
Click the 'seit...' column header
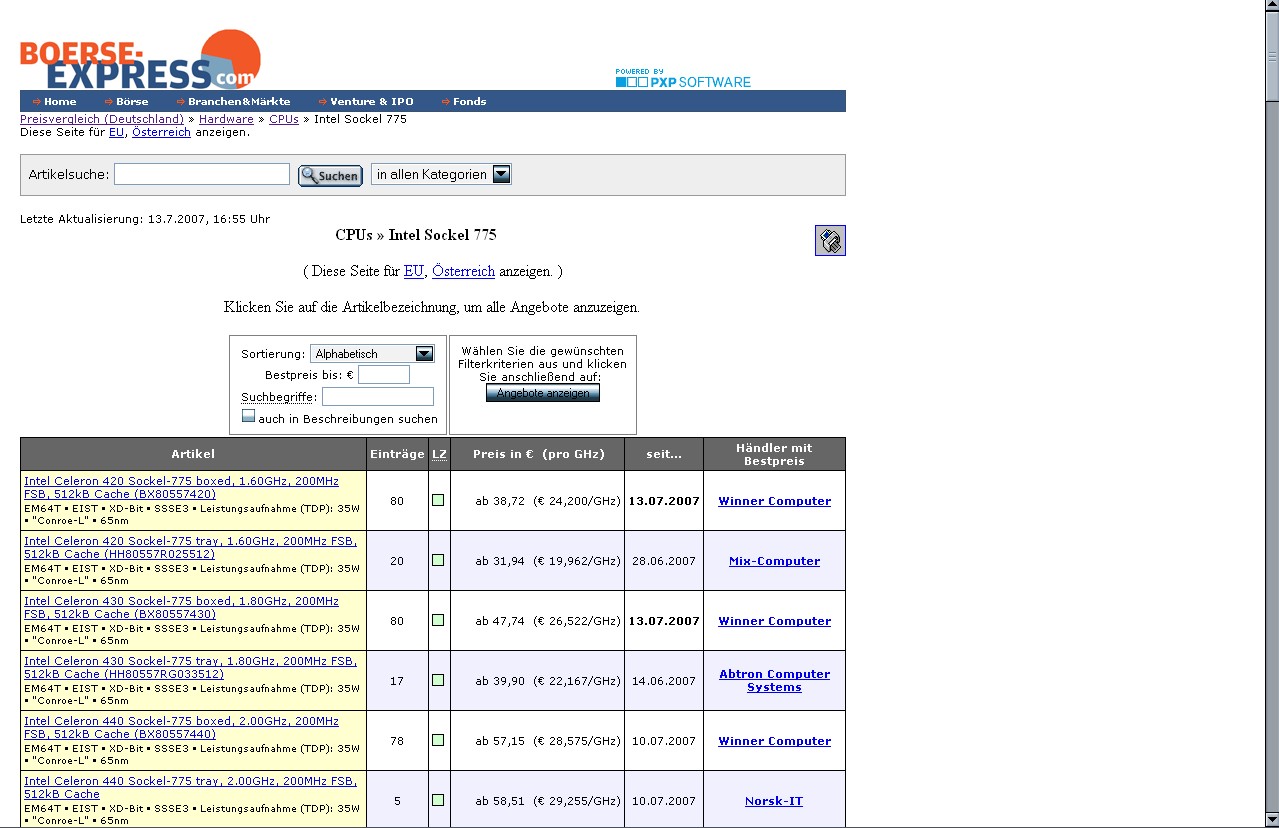click(x=664, y=454)
